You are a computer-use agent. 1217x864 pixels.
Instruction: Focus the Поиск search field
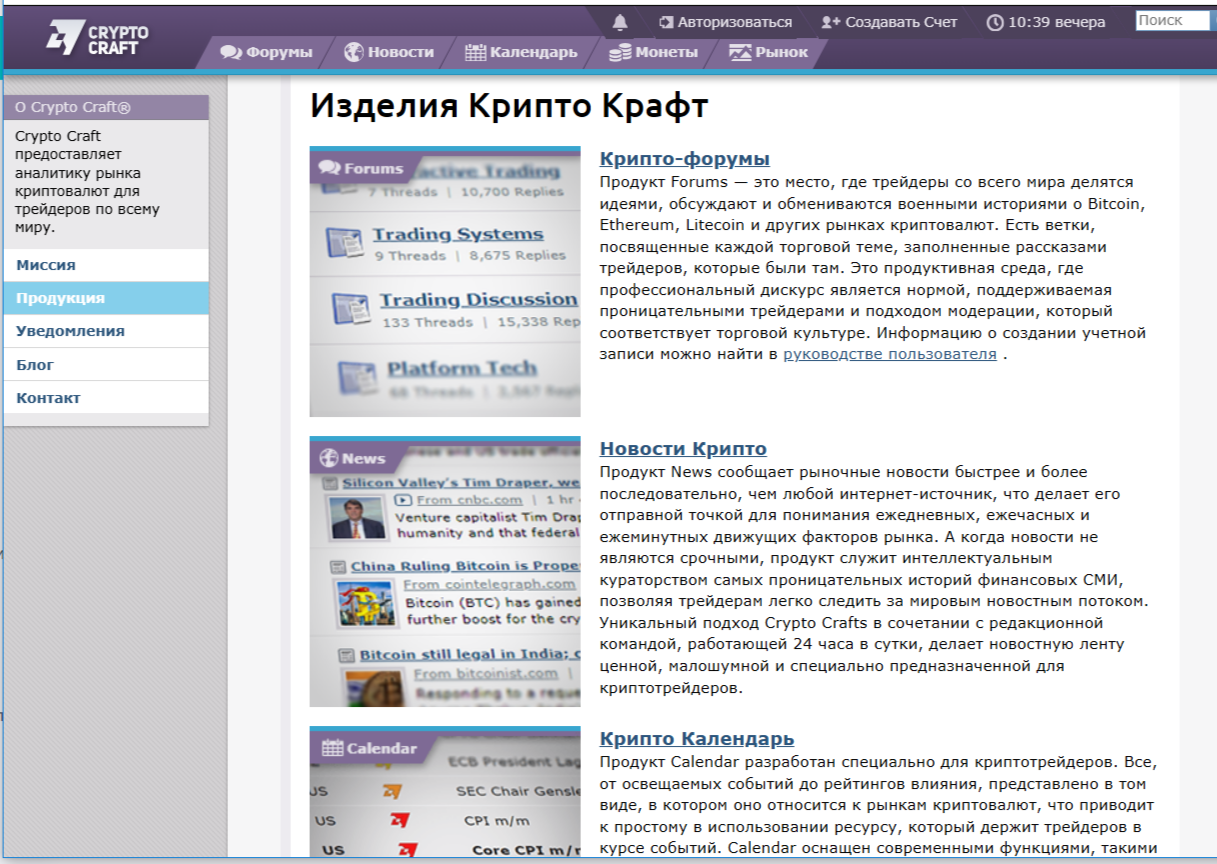click(x=1172, y=20)
